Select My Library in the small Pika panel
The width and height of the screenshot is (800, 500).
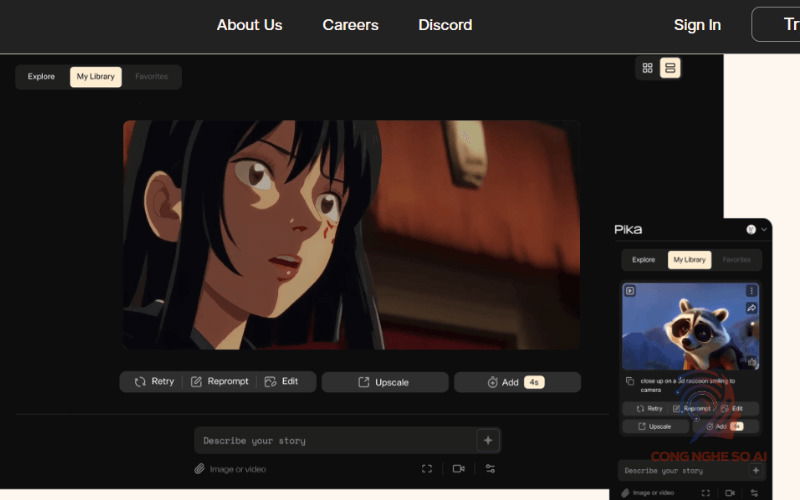point(689,260)
